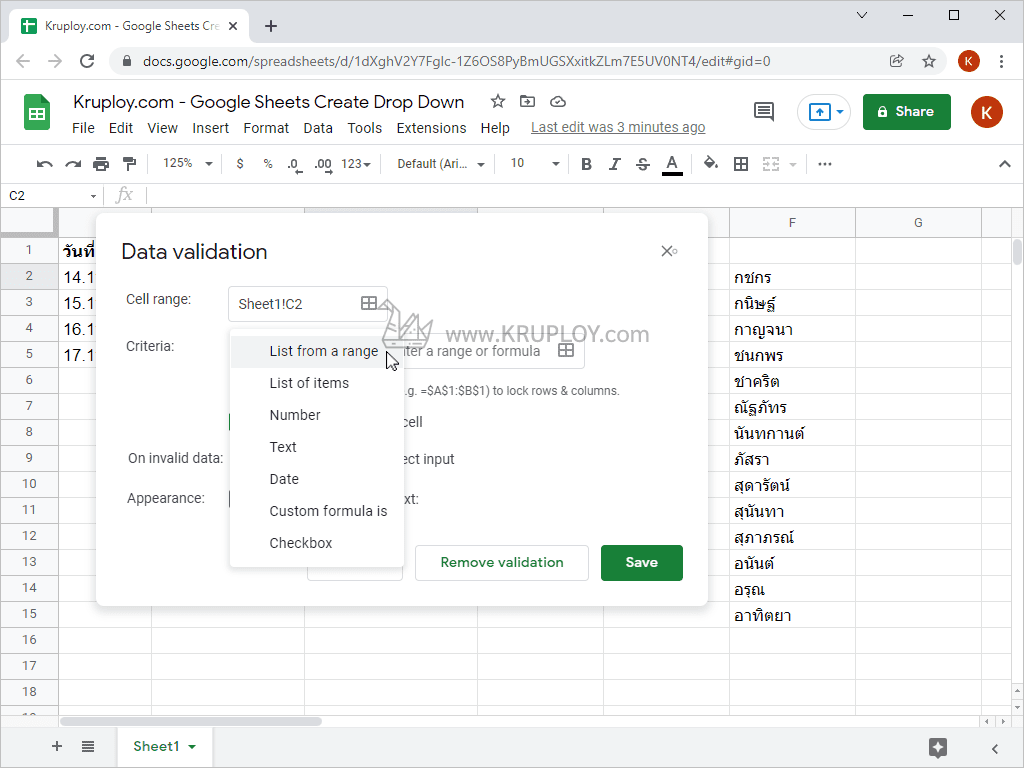Open the Chrome tab search chevron
This screenshot has width=1024, height=768.
862,15
